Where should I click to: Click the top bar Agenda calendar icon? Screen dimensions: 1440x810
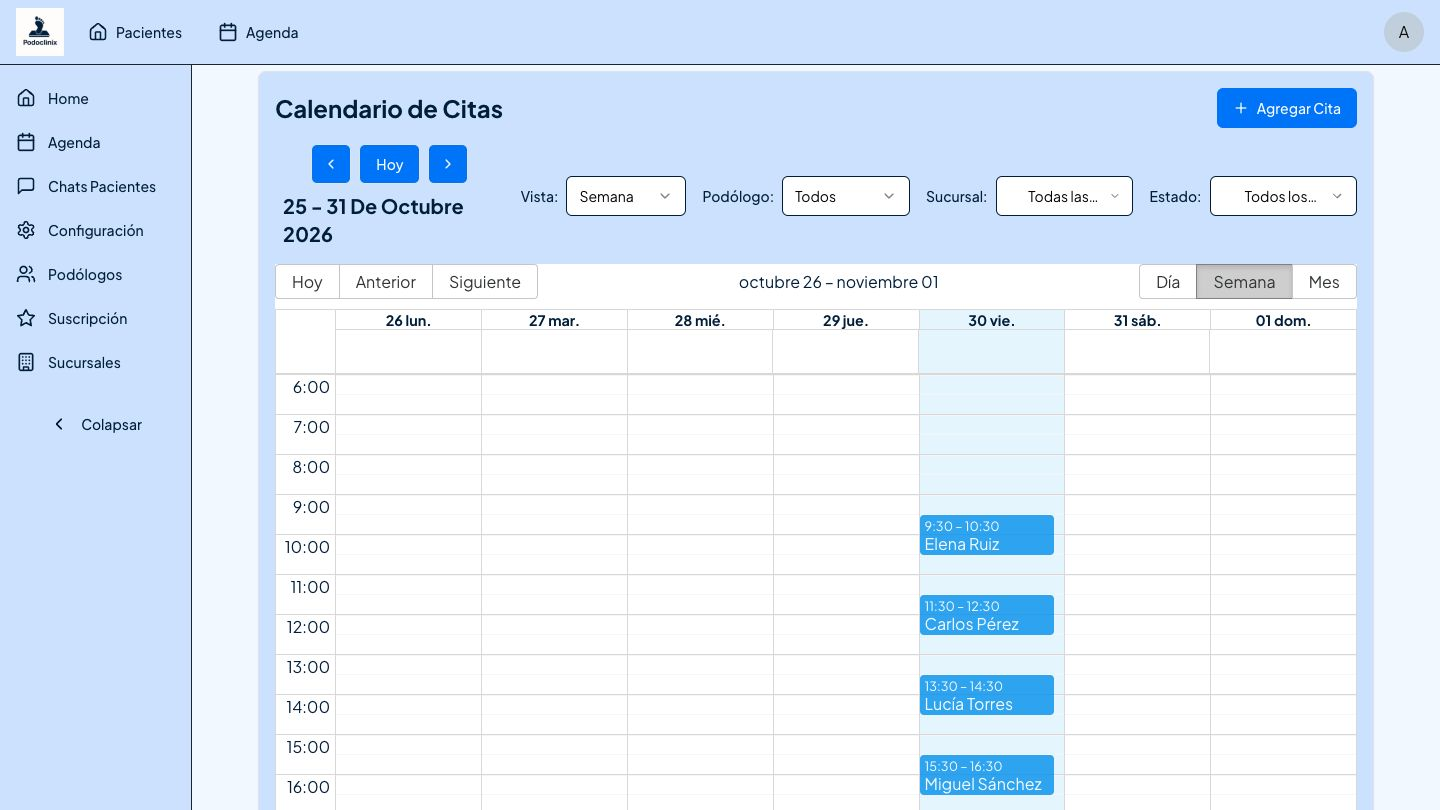228,32
